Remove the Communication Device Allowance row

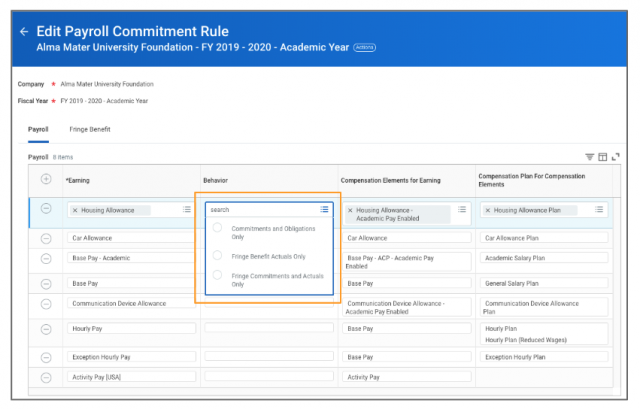(46, 304)
